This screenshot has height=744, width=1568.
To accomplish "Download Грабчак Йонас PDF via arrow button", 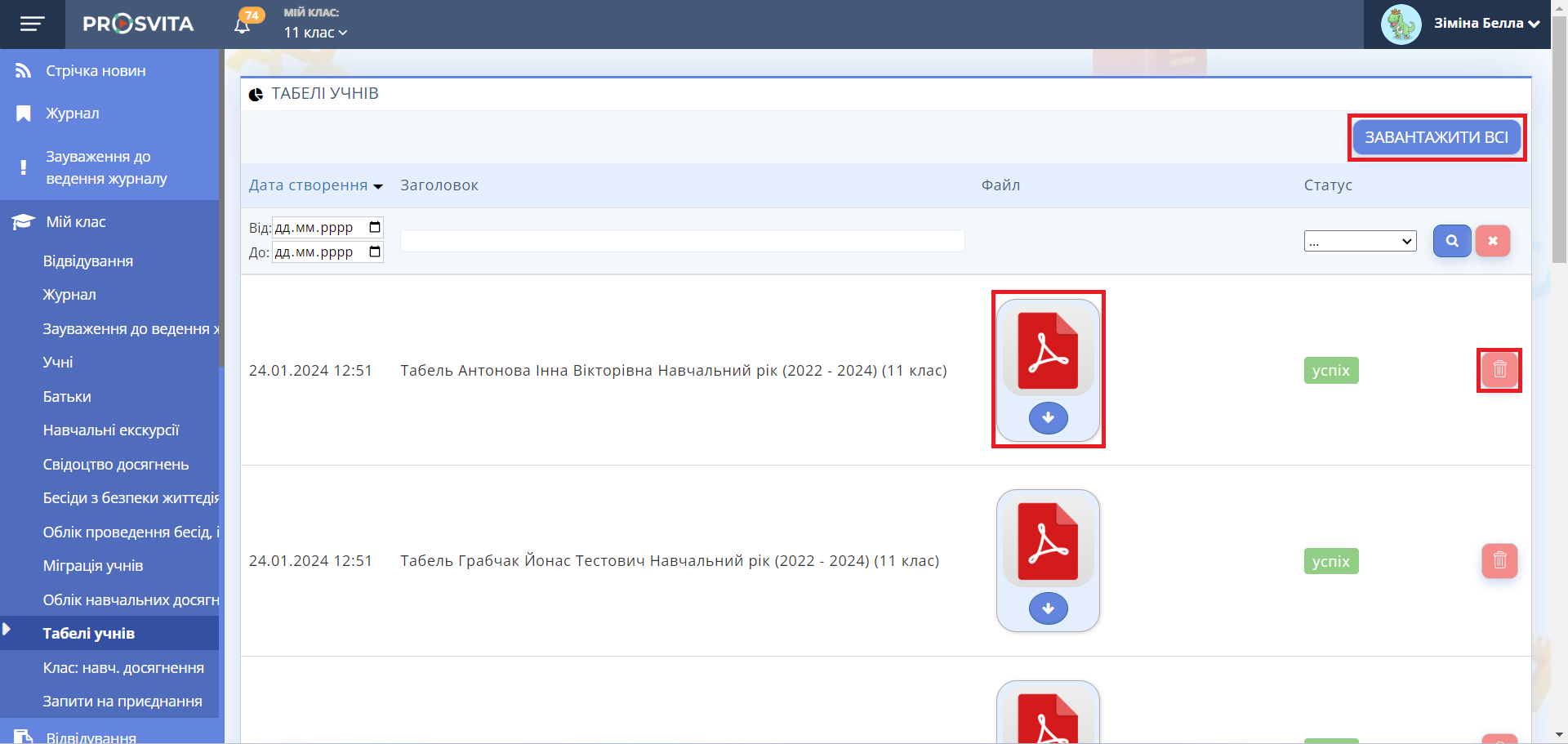I will [x=1048, y=608].
